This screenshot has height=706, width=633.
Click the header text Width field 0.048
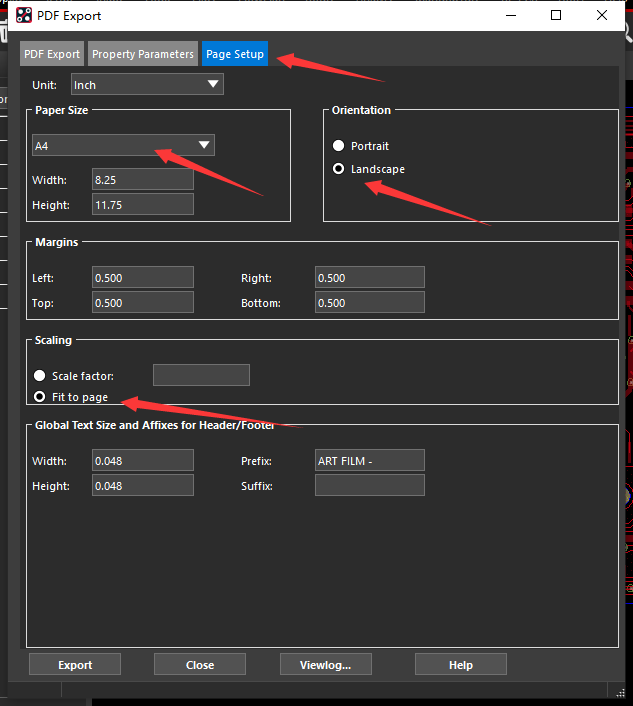143,461
